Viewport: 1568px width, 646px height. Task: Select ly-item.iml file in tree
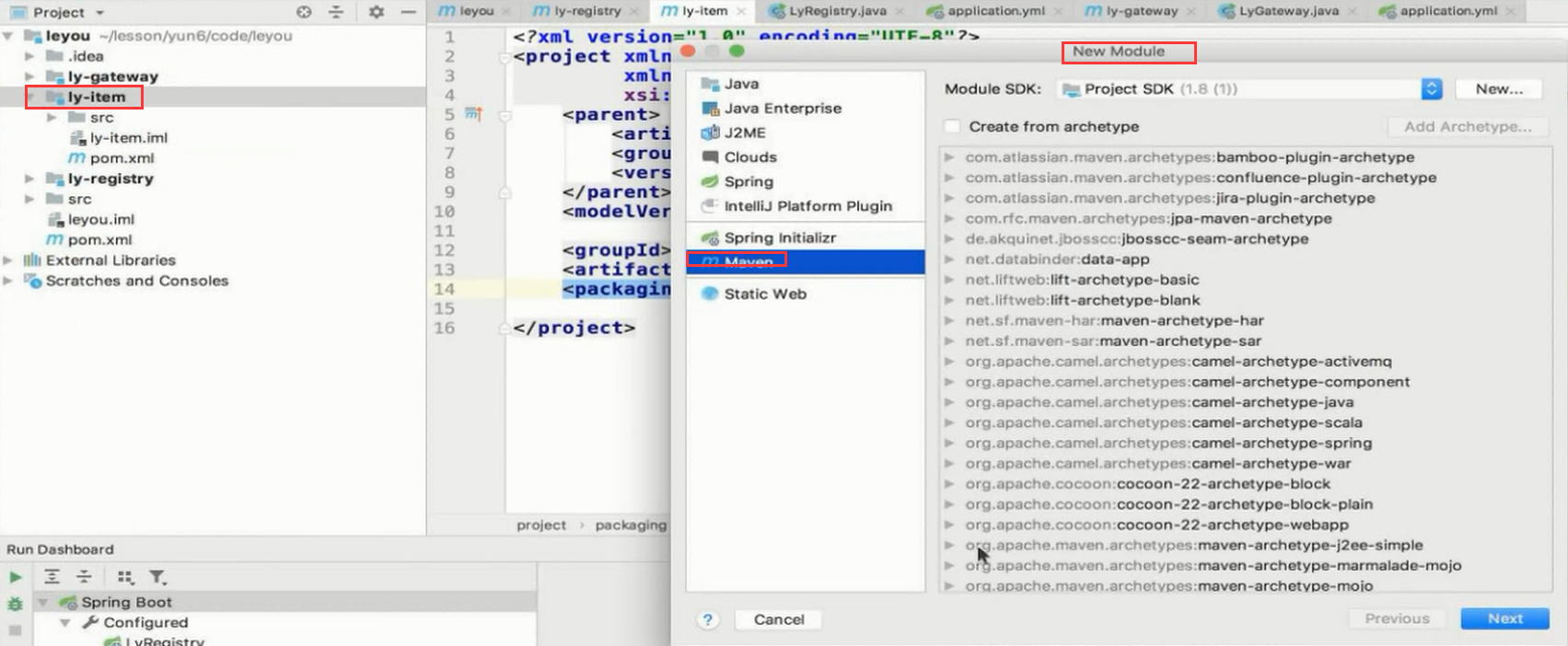pos(128,138)
